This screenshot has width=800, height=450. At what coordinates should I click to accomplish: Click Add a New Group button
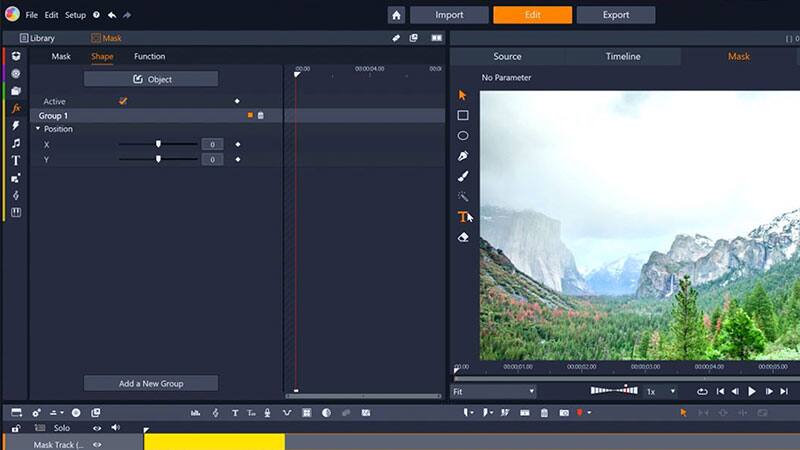[x=151, y=383]
